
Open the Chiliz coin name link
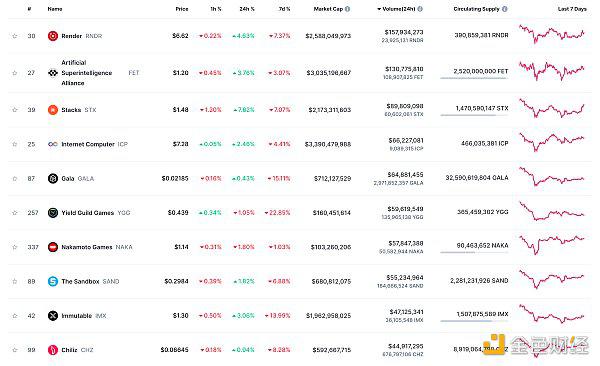point(69,350)
